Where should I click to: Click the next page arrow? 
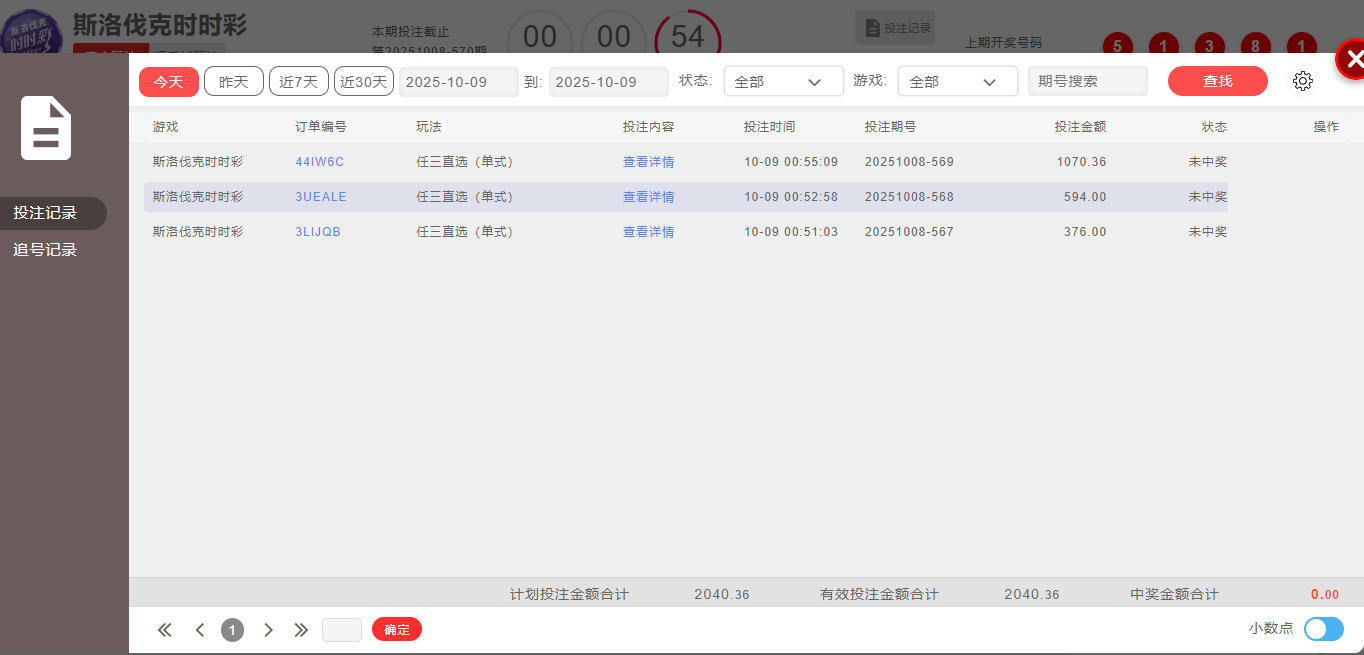pyautogui.click(x=268, y=630)
